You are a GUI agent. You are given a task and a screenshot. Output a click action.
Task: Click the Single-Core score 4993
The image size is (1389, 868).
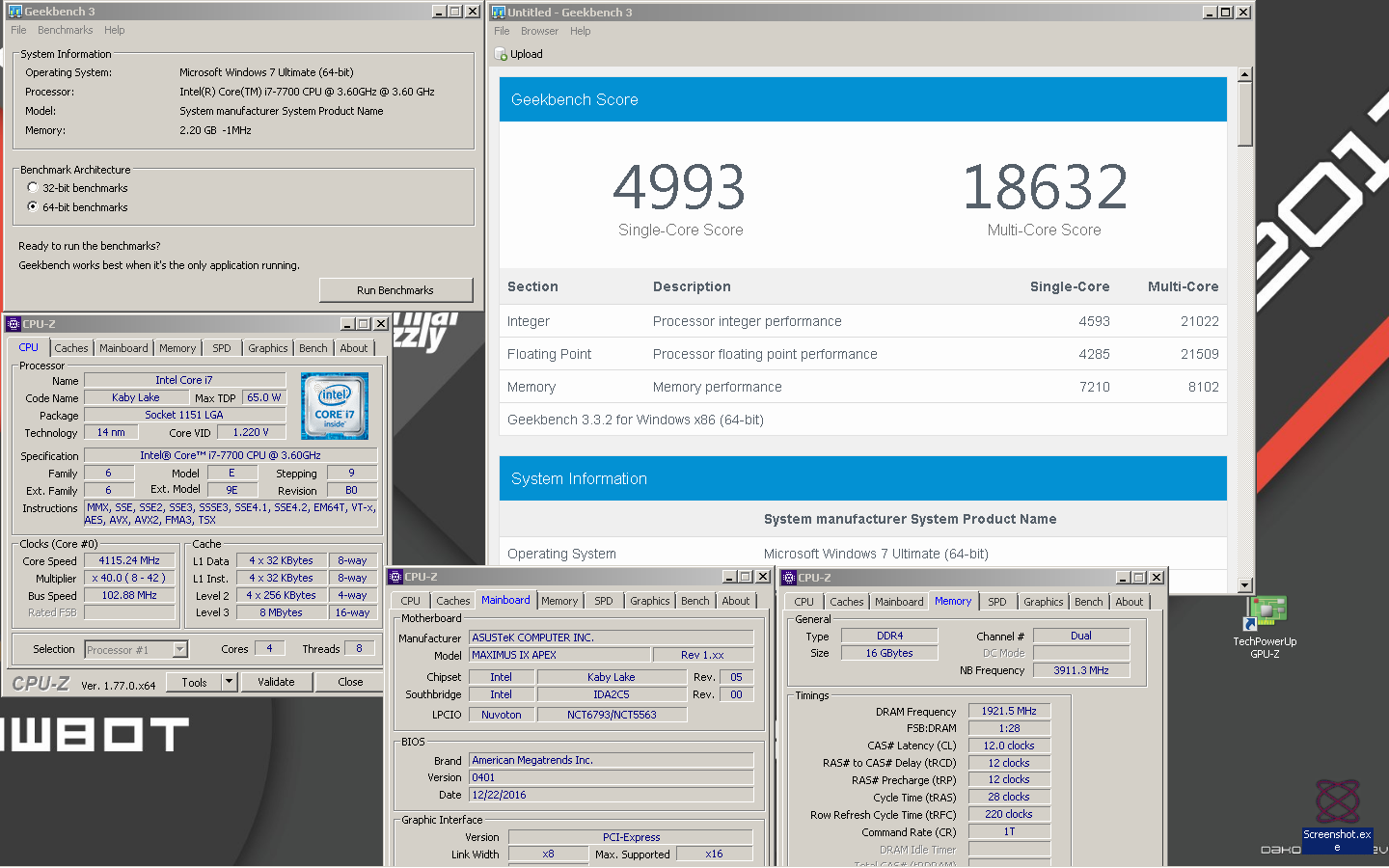click(679, 187)
